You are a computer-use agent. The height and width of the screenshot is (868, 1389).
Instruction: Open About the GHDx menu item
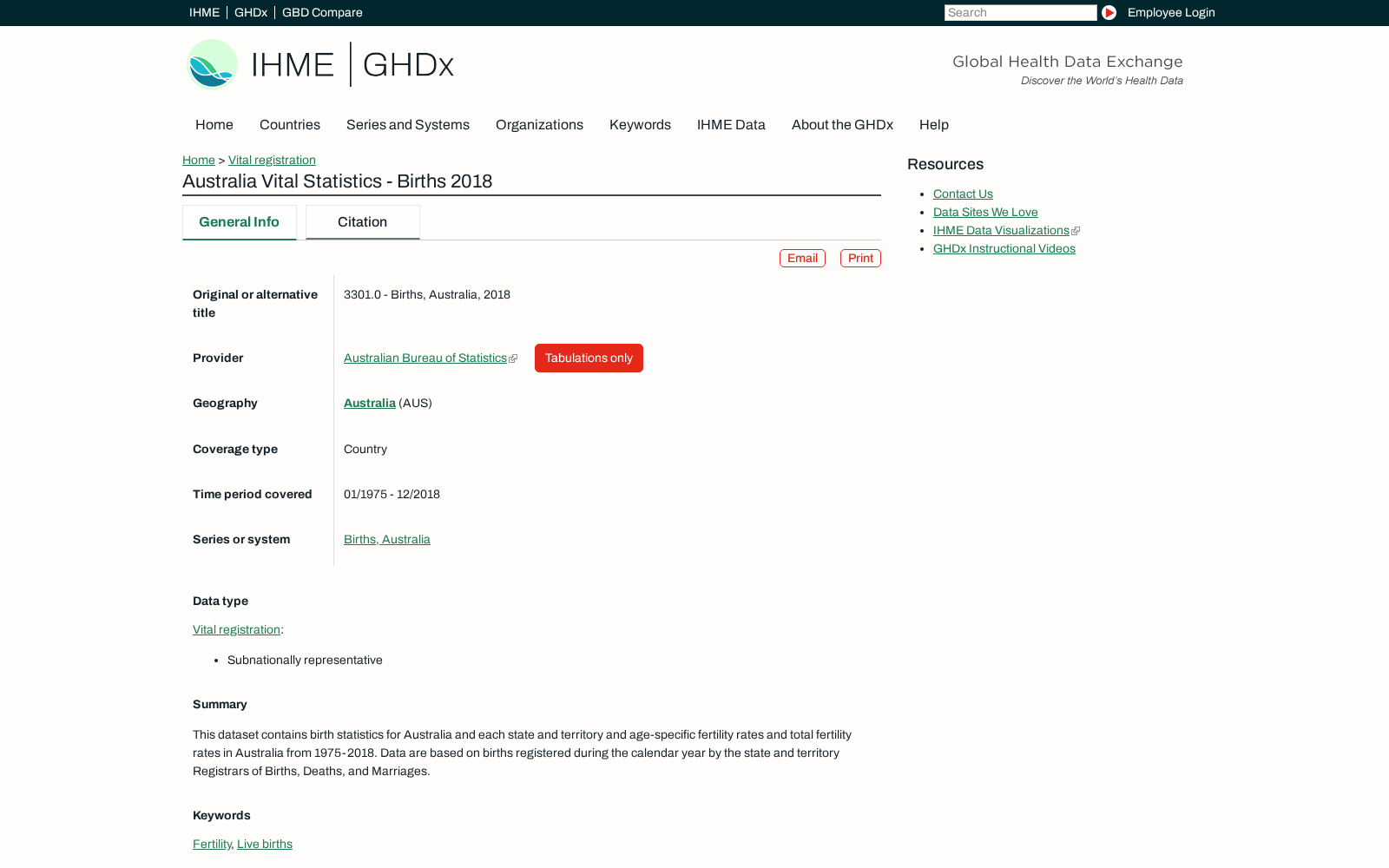[x=842, y=125]
